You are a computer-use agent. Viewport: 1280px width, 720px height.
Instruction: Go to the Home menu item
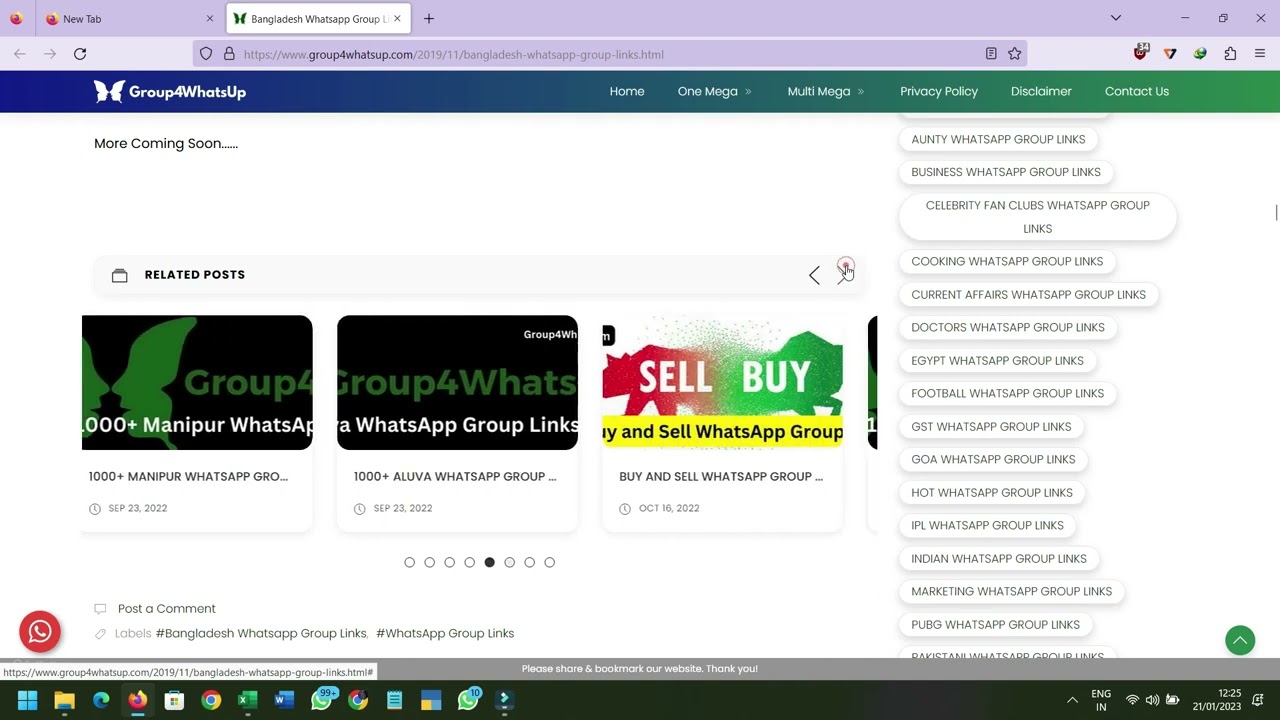[627, 91]
